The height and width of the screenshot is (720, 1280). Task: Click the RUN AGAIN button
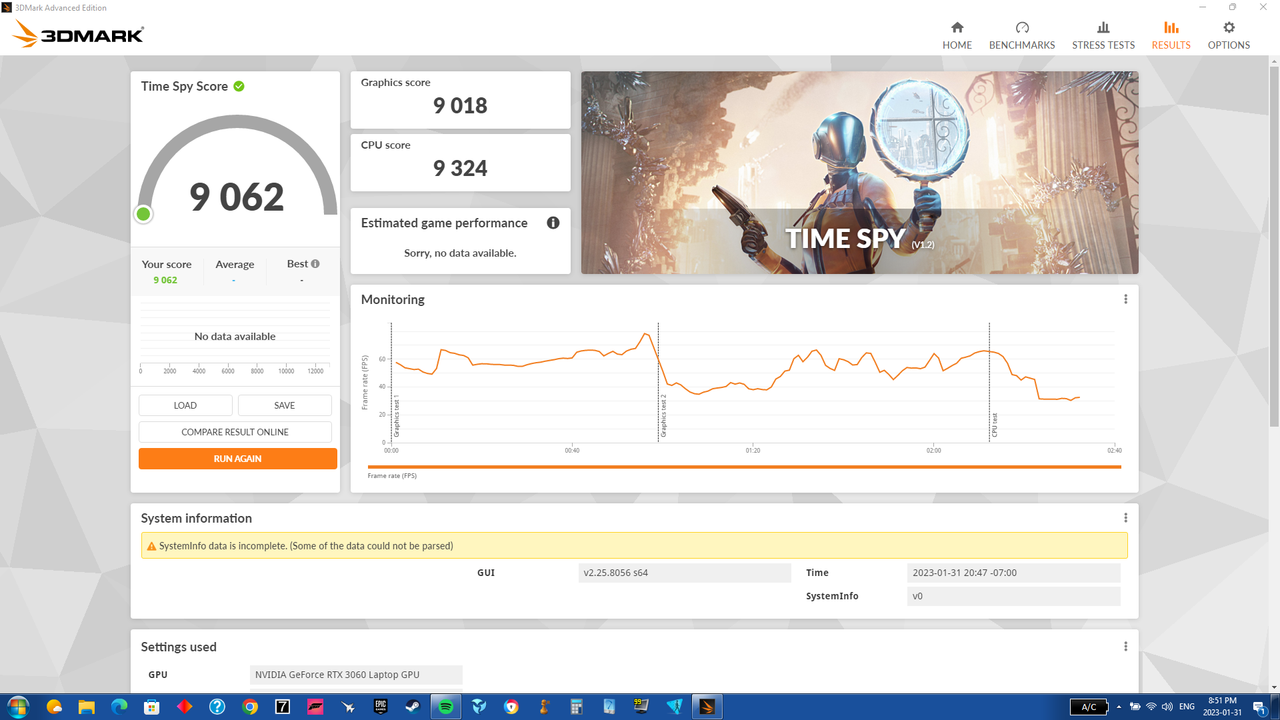[238, 458]
